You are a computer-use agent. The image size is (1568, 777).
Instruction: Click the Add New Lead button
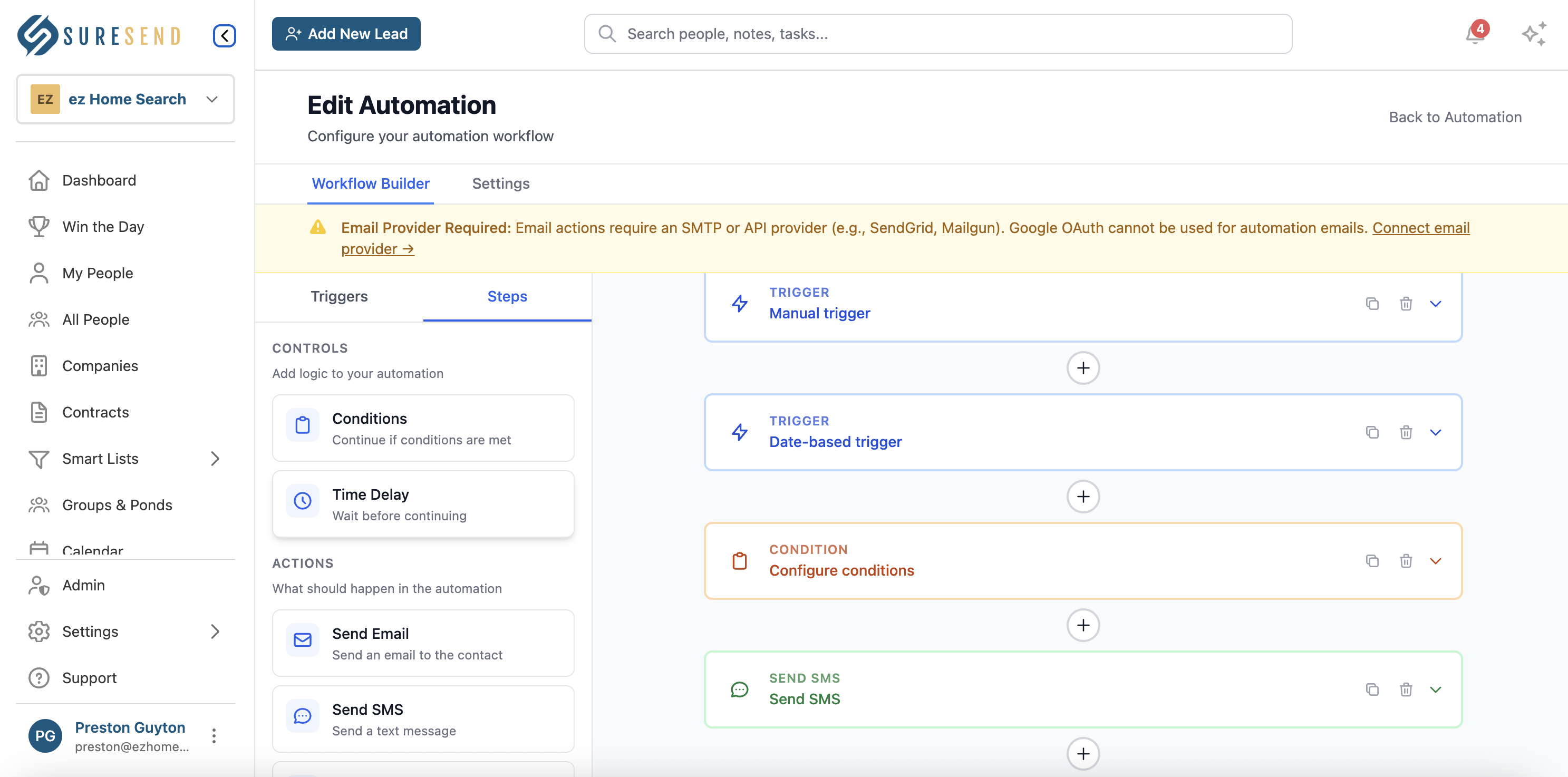pos(346,33)
